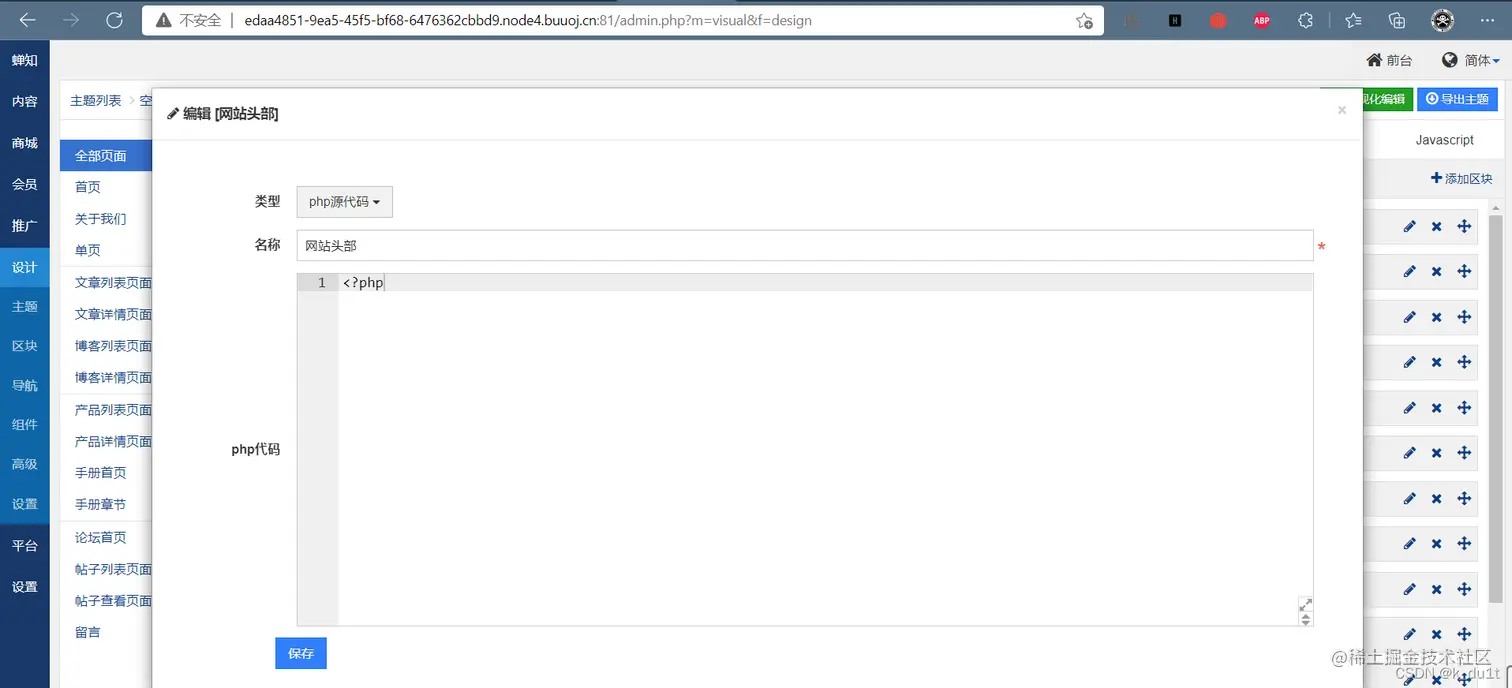1512x688 pixels.
Task: Click the 前台 home icon
Action: [x=1375, y=60]
